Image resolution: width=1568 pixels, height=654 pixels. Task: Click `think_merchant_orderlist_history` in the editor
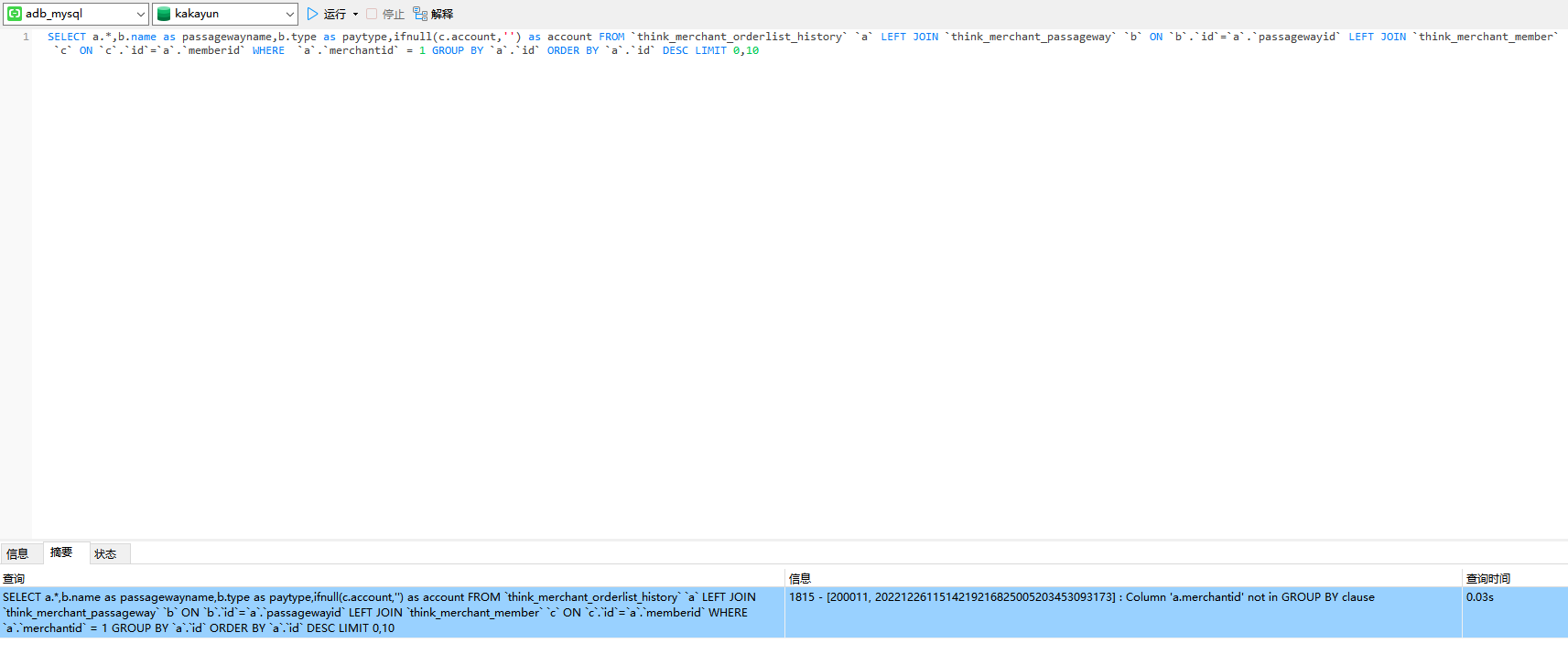coord(740,37)
